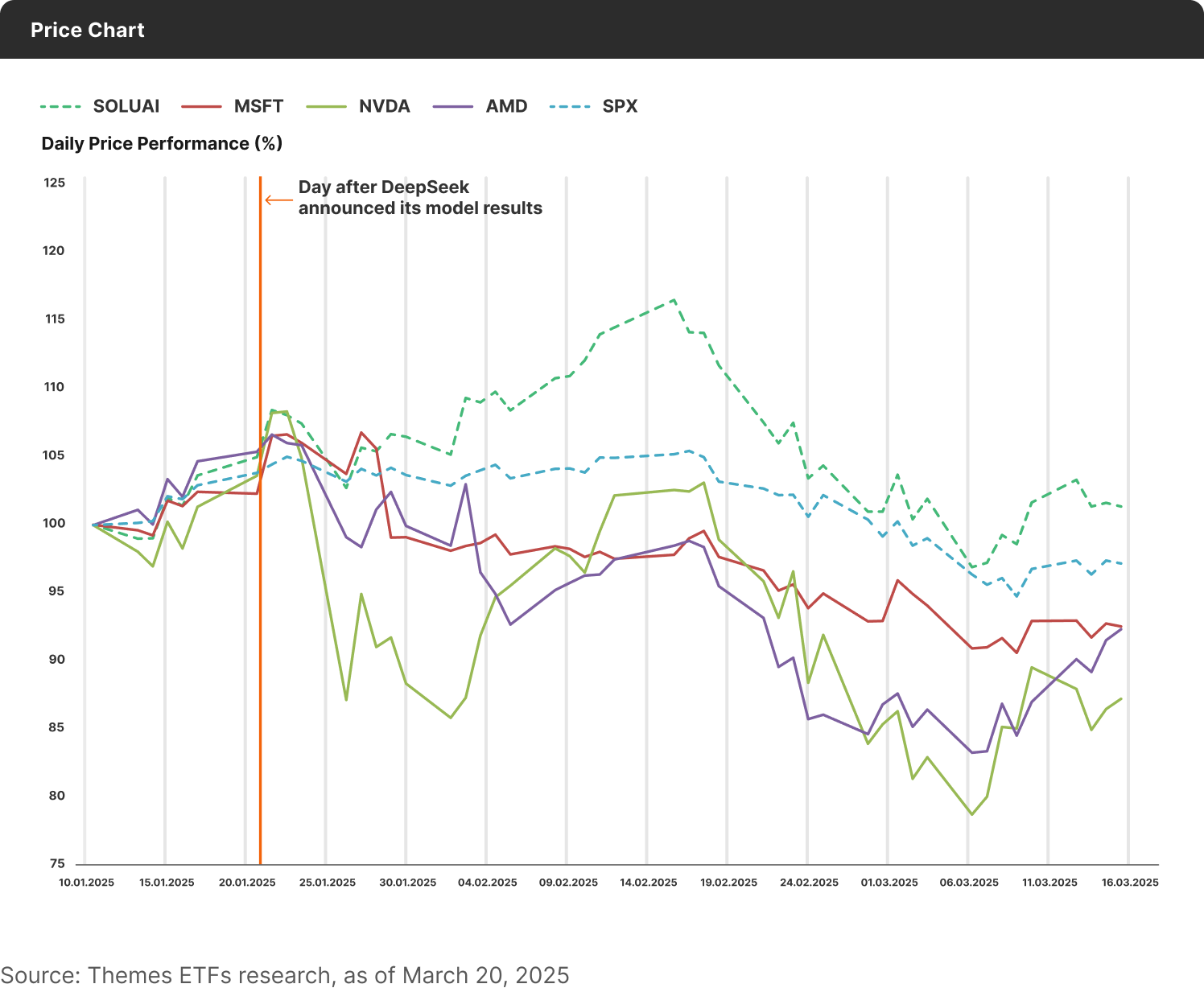Click the 20.01.2025 date label

[247, 883]
